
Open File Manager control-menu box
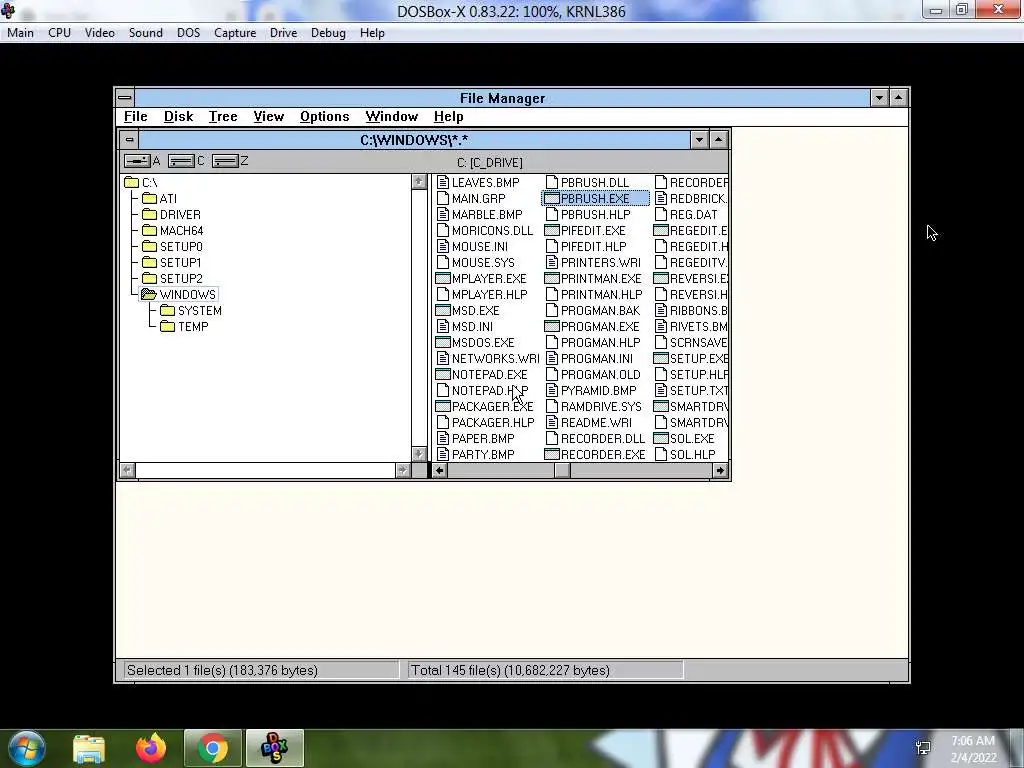coord(125,98)
